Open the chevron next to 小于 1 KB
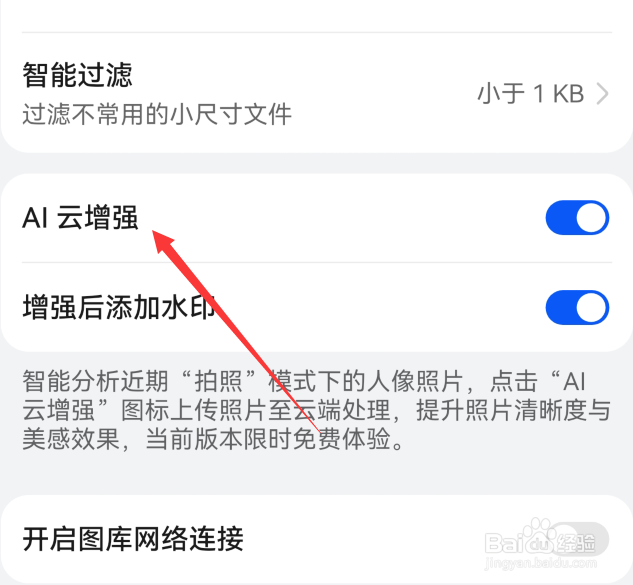This screenshot has width=633, height=585. pyautogui.click(x=602, y=94)
